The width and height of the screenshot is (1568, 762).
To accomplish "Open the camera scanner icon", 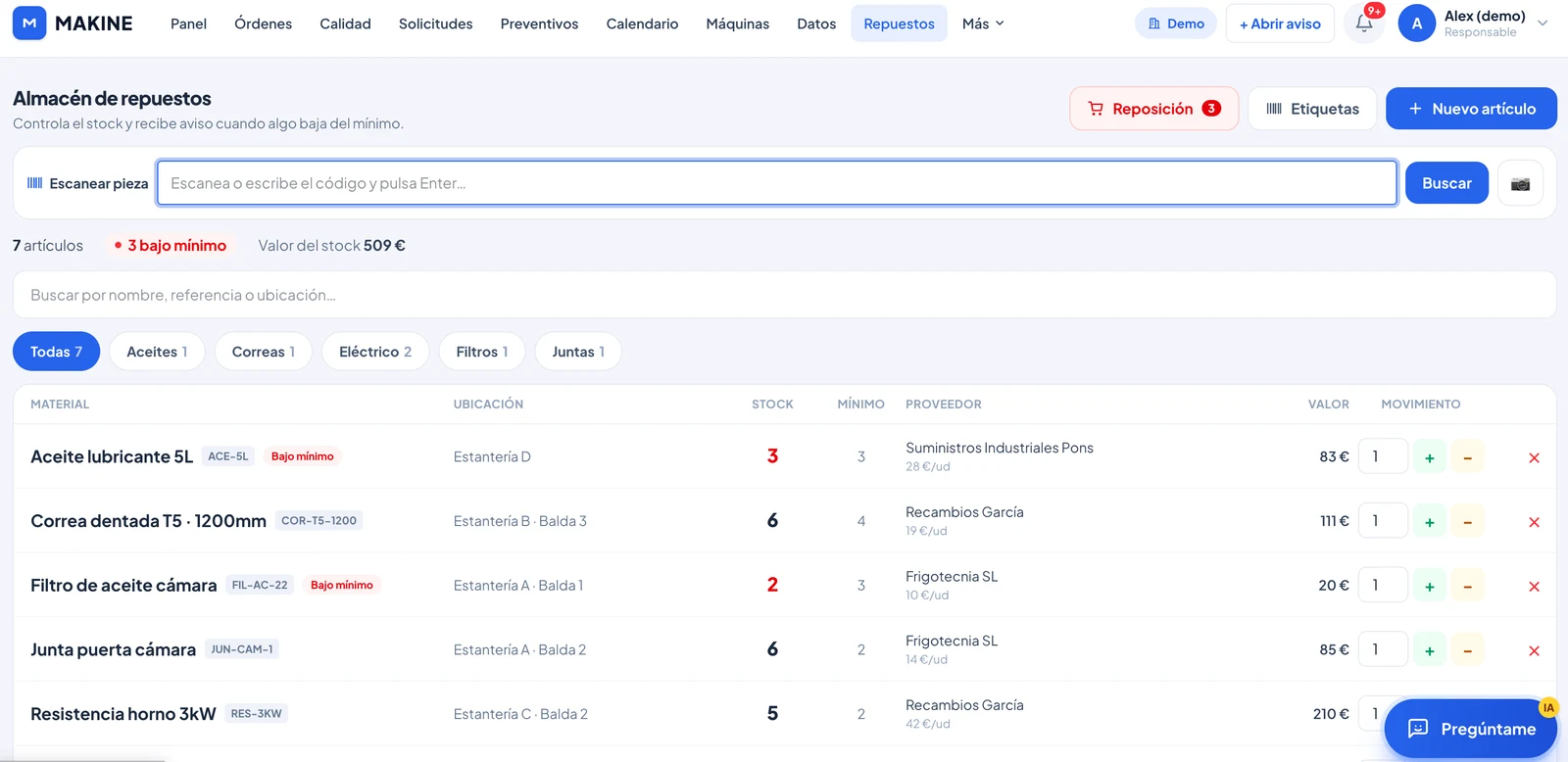I will click(1520, 183).
